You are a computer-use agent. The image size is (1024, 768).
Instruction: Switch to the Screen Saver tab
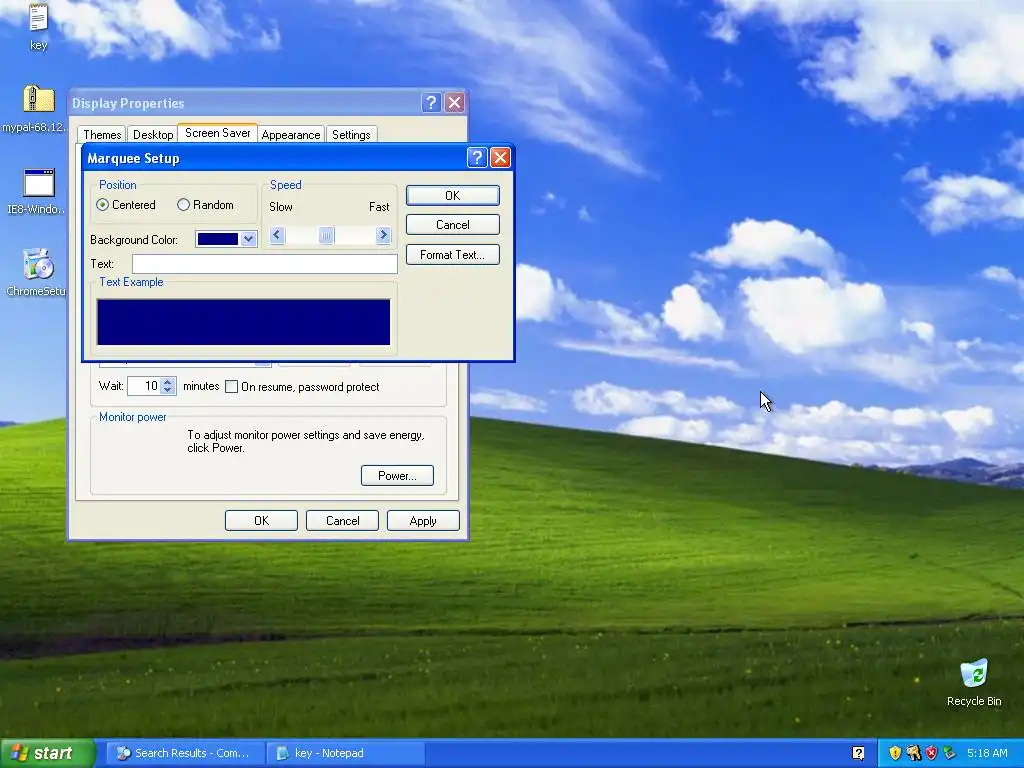[x=217, y=133]
